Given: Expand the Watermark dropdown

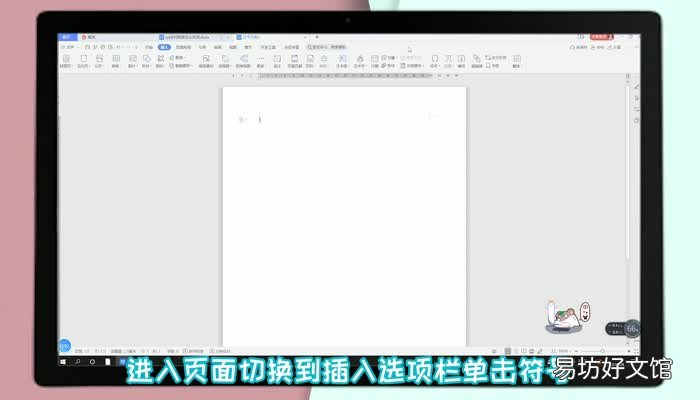Looking at the screenshot, I should tap(324, 66).
